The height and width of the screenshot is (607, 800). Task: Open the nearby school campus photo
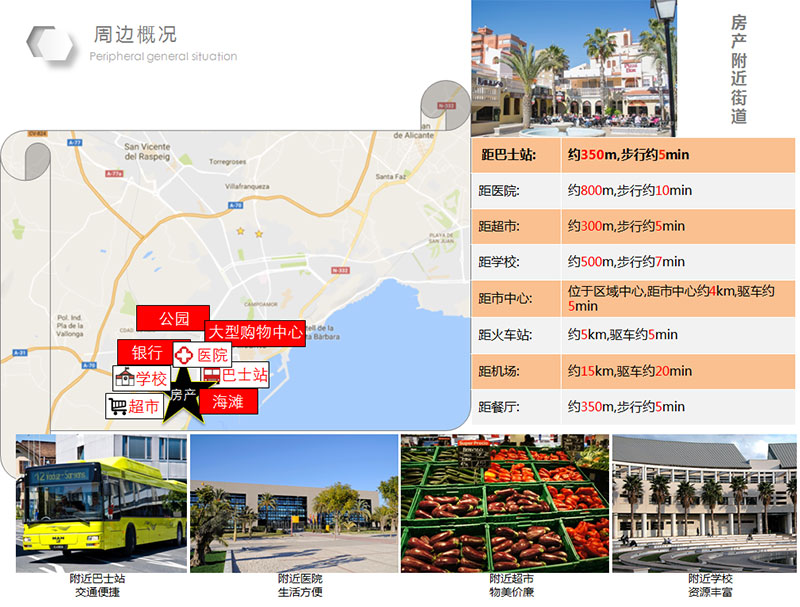[704, 503]
